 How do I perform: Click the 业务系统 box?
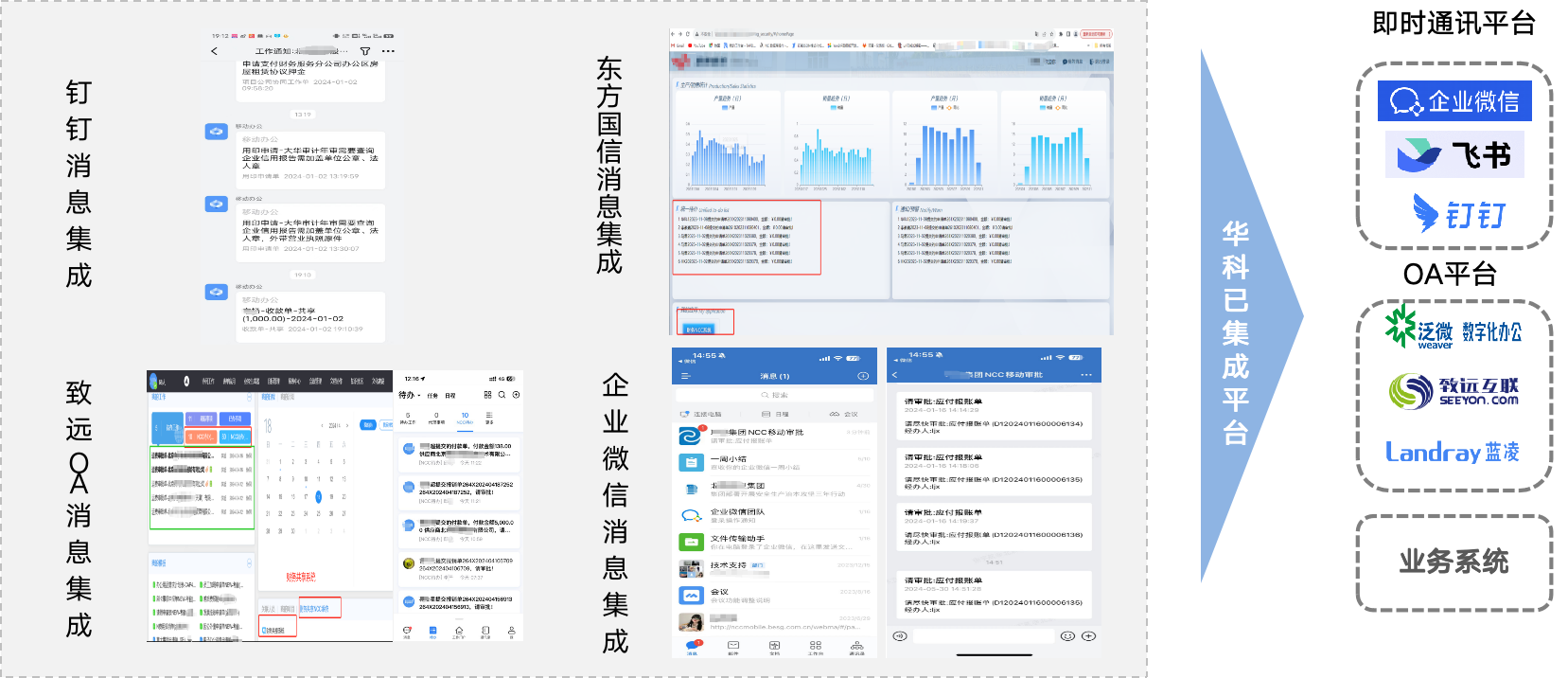(x=1453, y=562)
